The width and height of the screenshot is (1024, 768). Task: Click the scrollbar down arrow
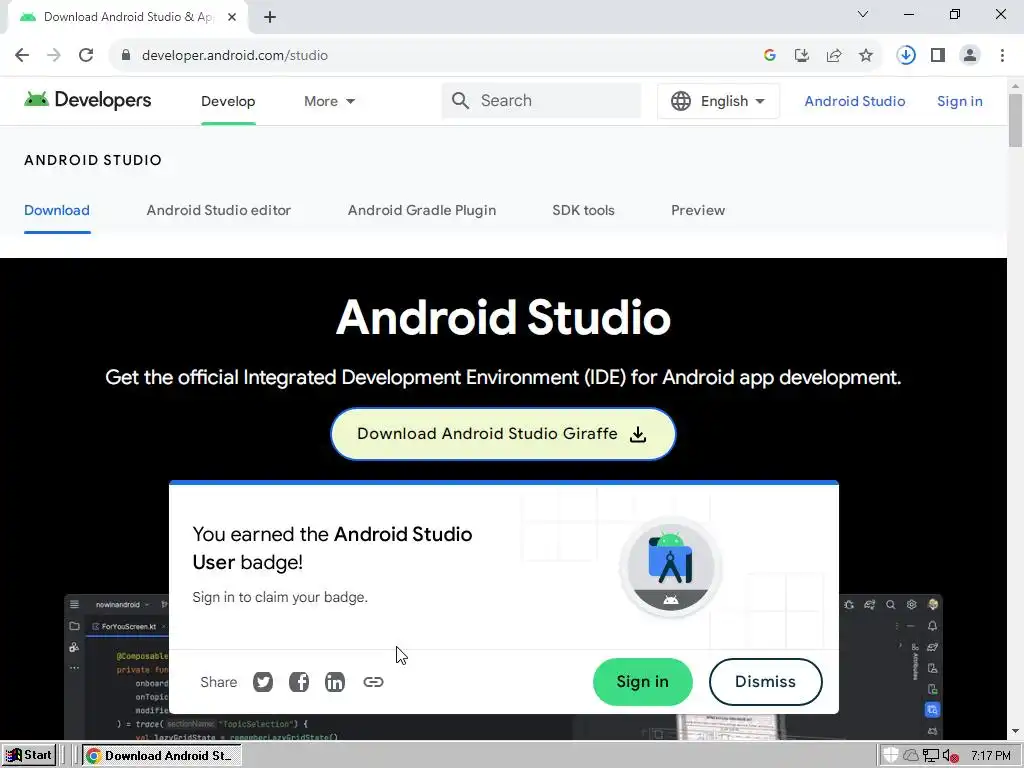[1015, 731]
